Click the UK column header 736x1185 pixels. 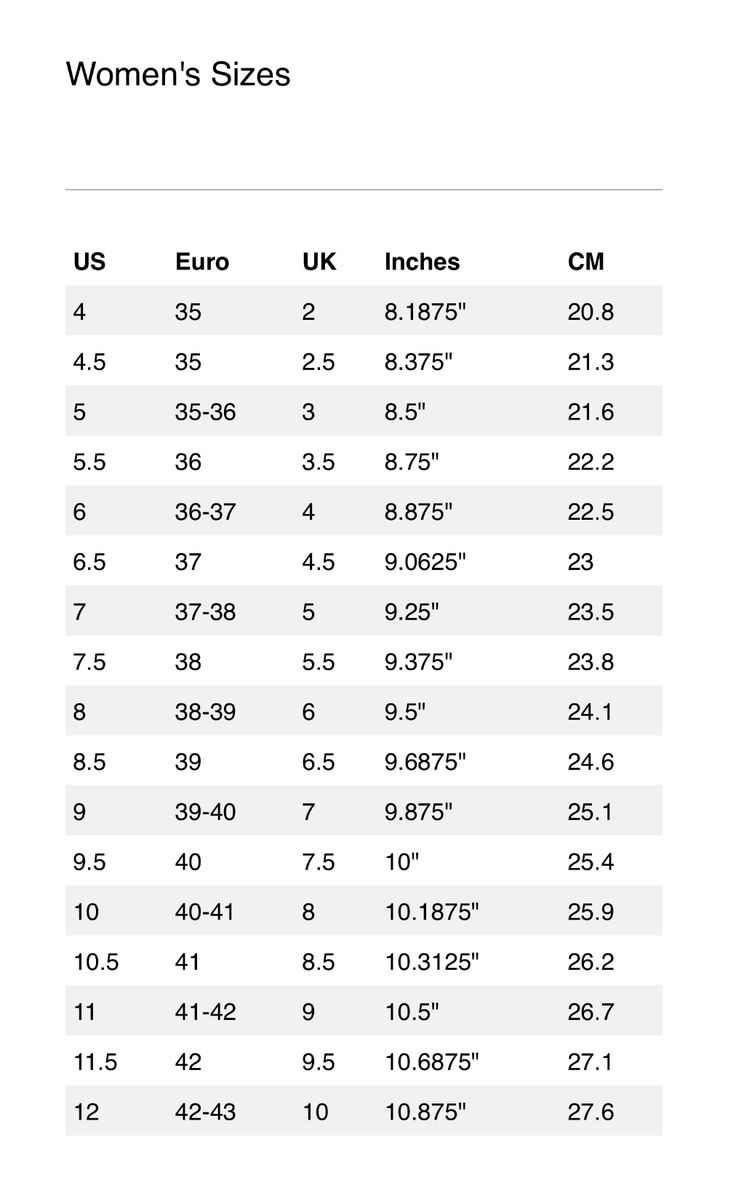click(319, 262)
